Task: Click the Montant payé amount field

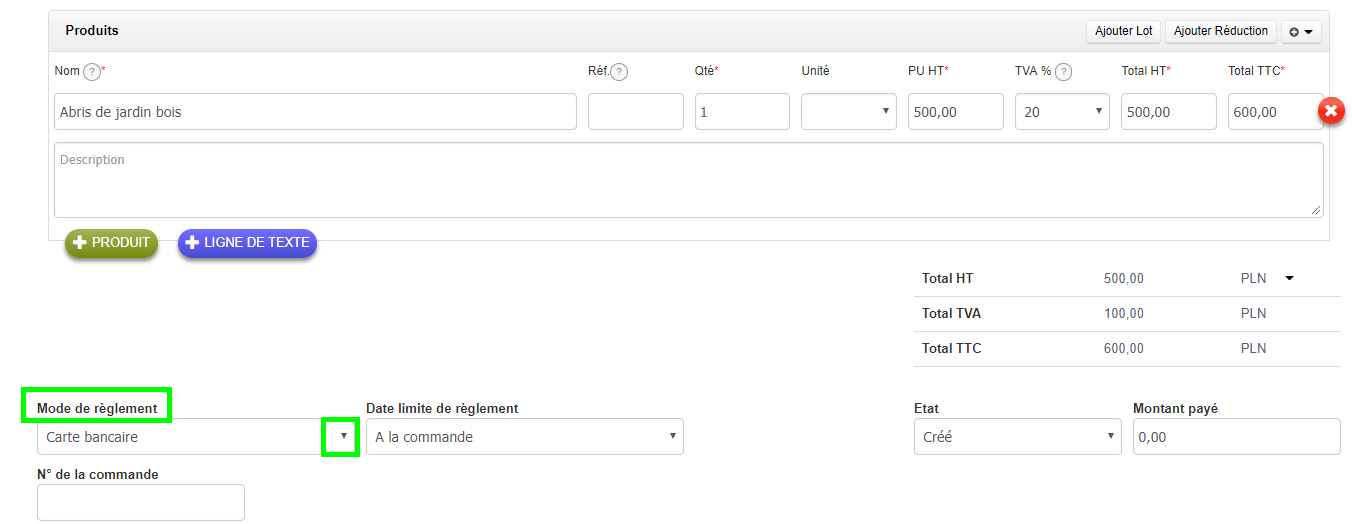Action: click(1236, 437)
